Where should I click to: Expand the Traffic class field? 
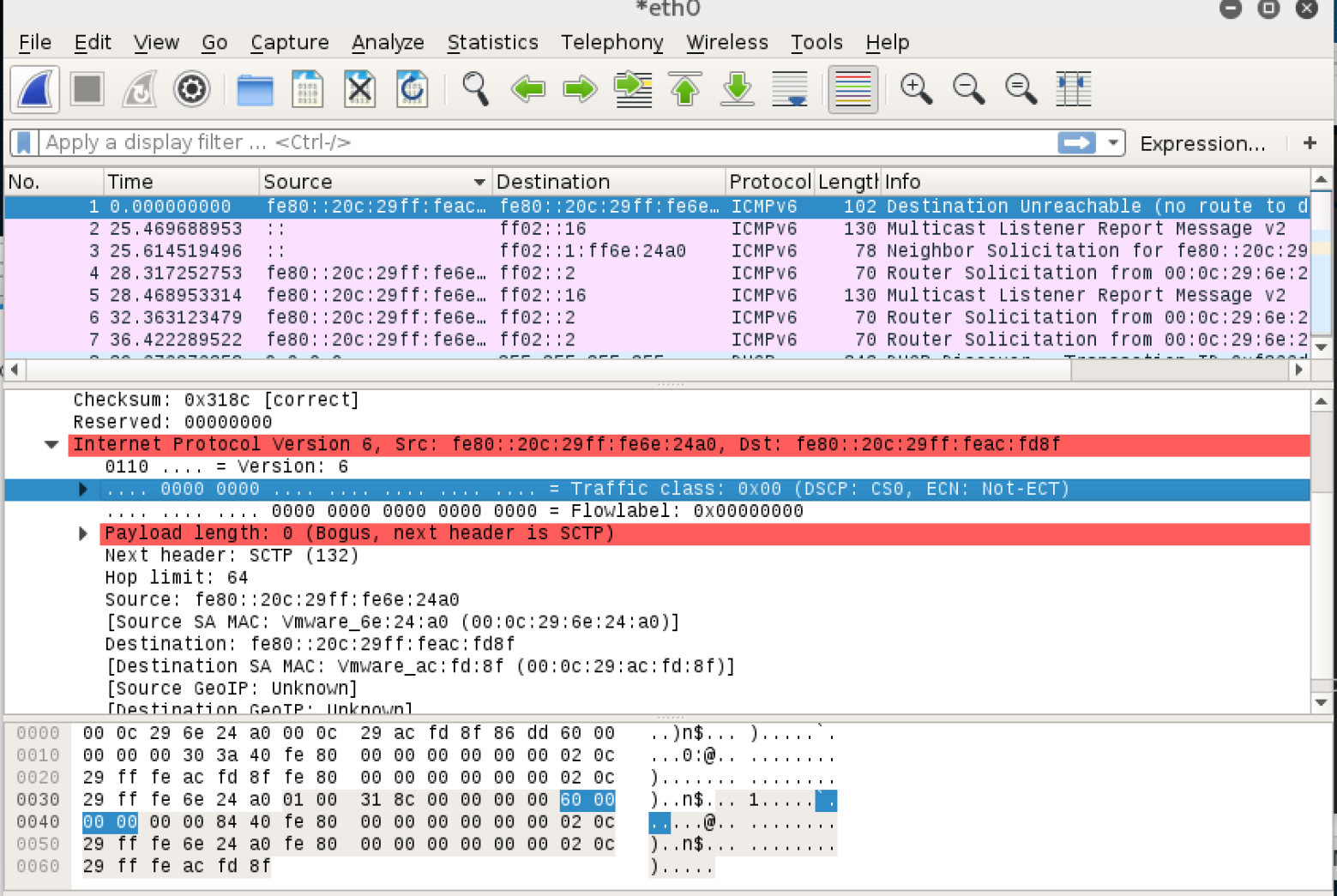[83, 489]
